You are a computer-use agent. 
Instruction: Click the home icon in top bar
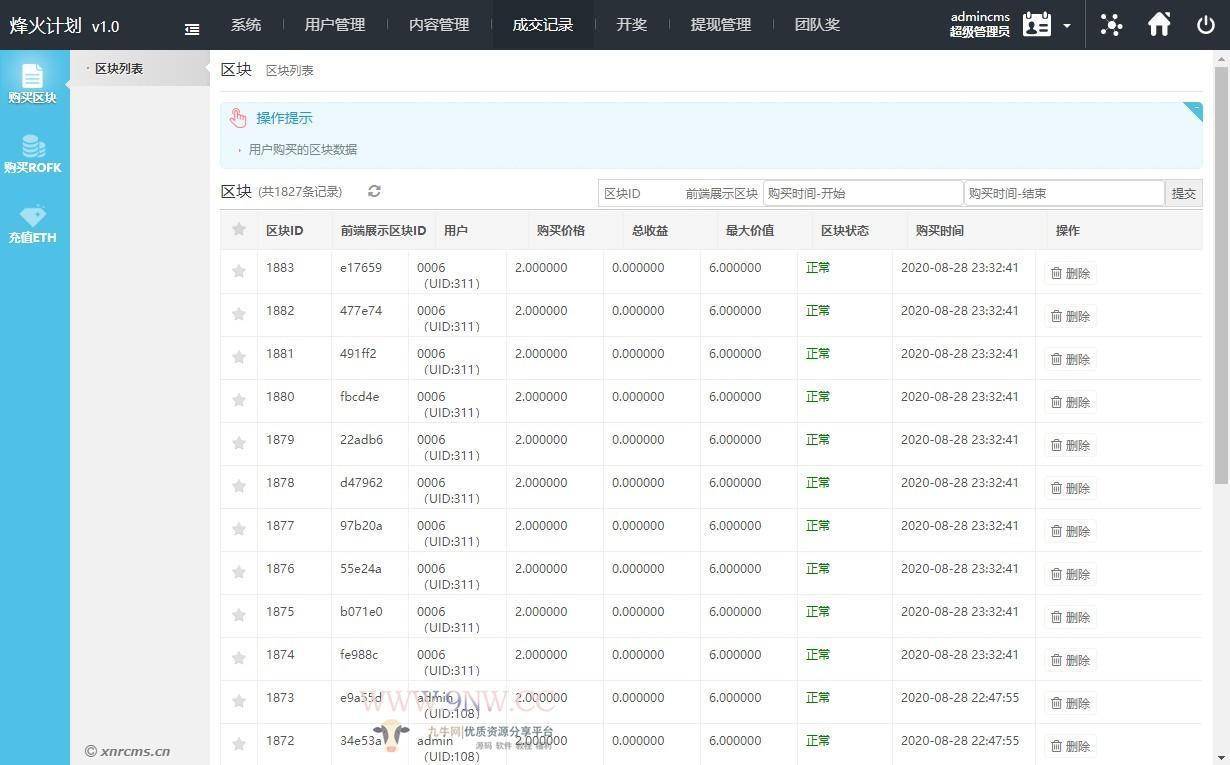pos(1159,24)
